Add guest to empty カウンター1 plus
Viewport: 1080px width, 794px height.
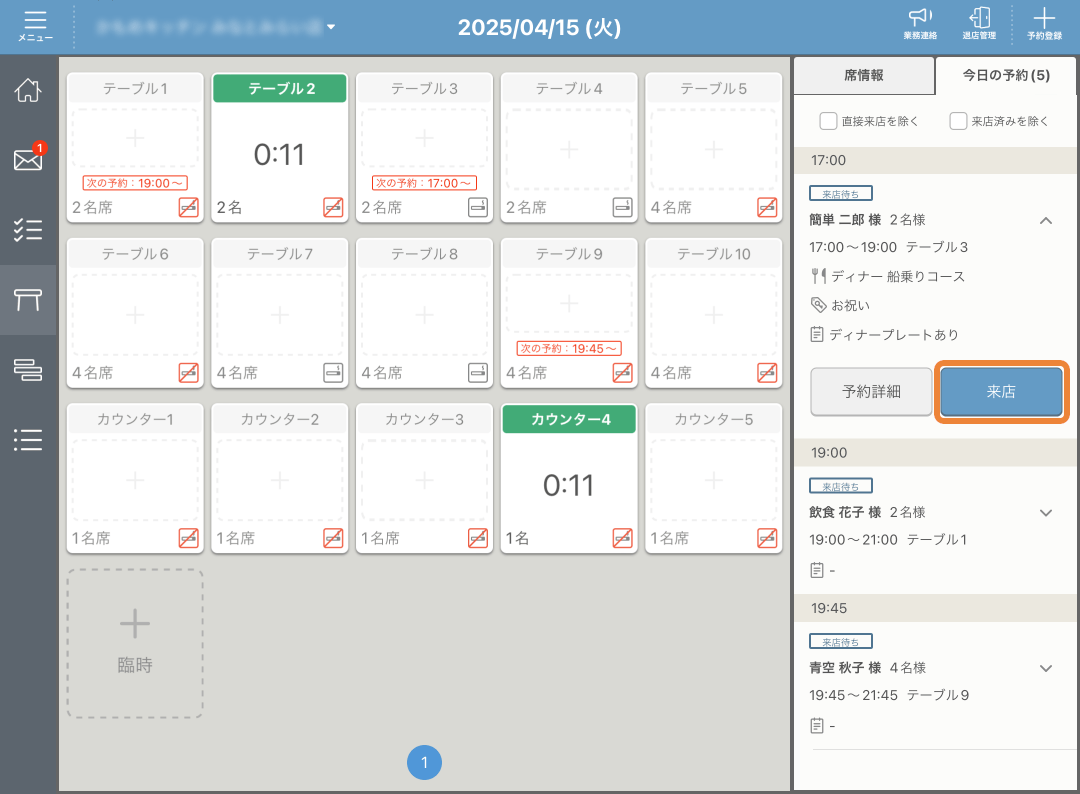coord(135,480)
